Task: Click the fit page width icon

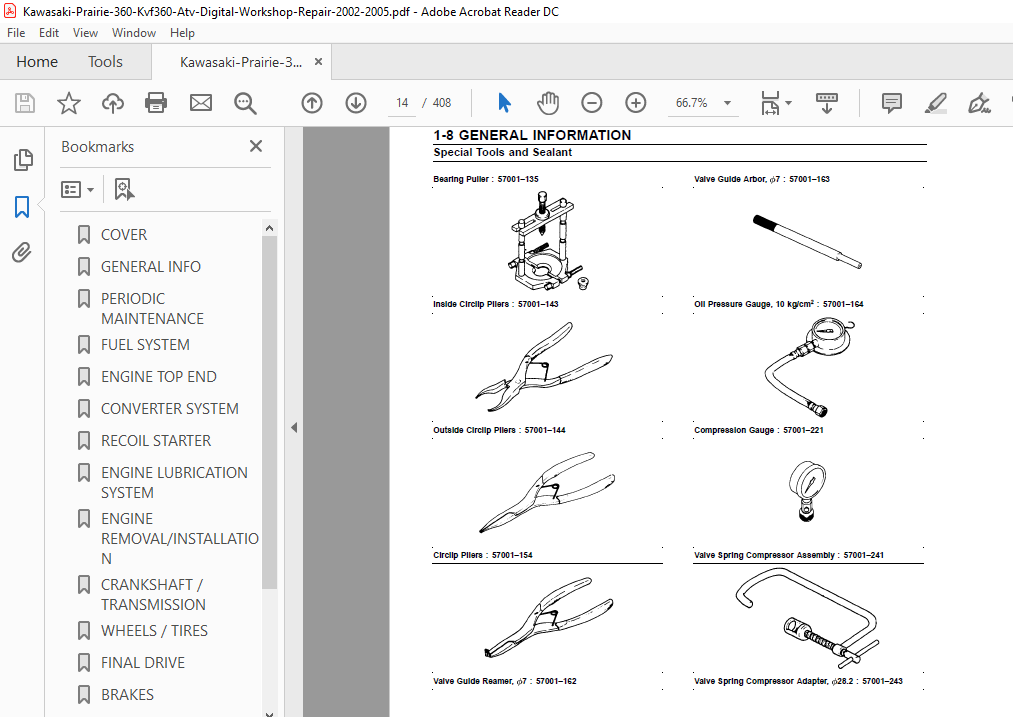Action: [x=770, y=103]
